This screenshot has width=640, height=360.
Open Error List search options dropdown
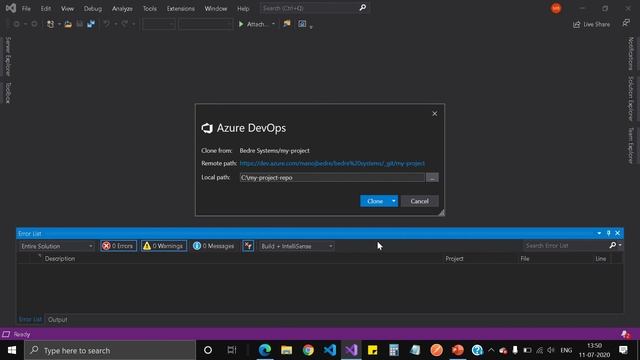coord(620,245)
